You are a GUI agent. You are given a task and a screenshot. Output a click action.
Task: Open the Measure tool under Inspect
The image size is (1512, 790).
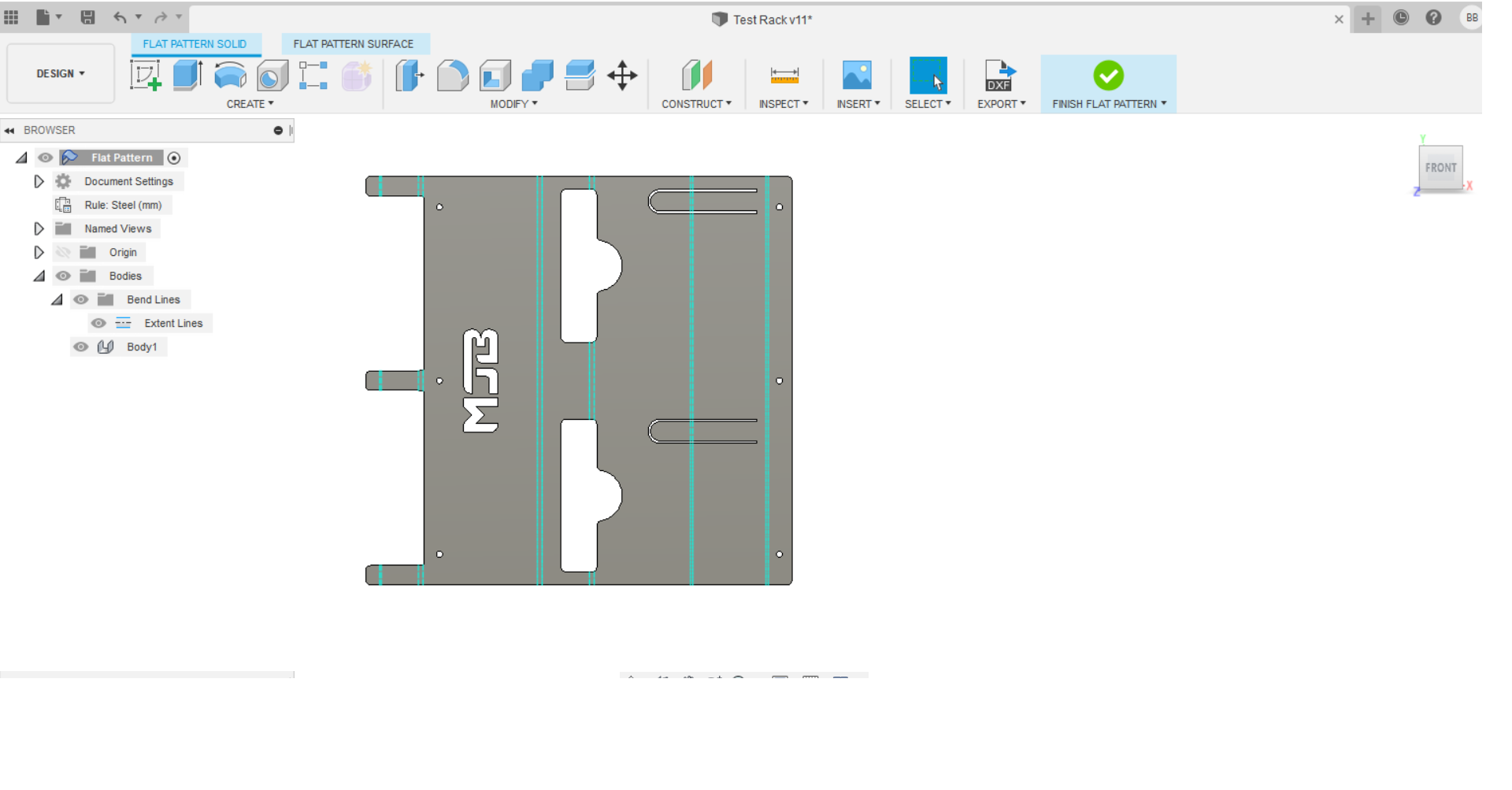coord(784,76)
